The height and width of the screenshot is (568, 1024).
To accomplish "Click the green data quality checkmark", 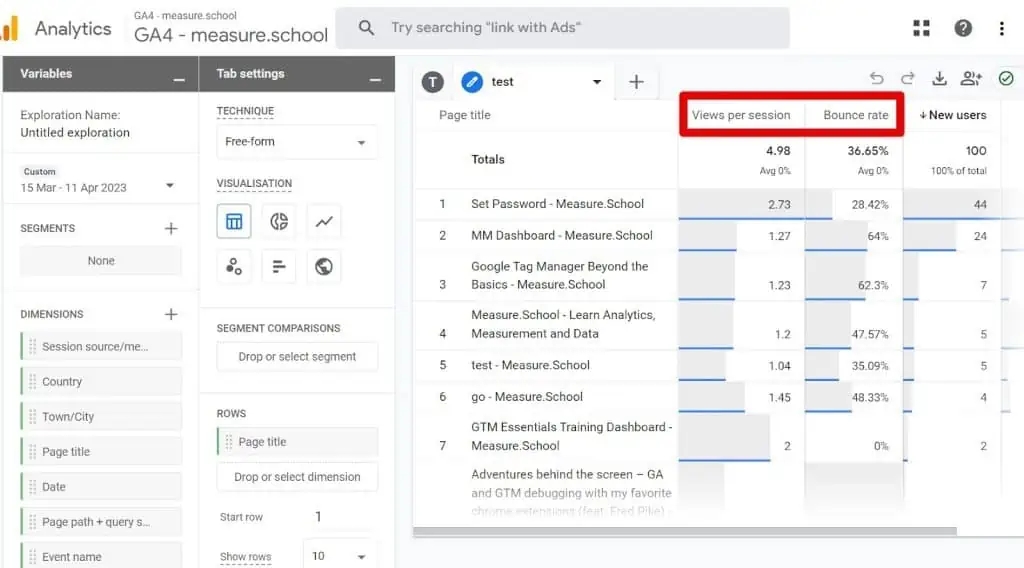I will [x=1006, y=78].
